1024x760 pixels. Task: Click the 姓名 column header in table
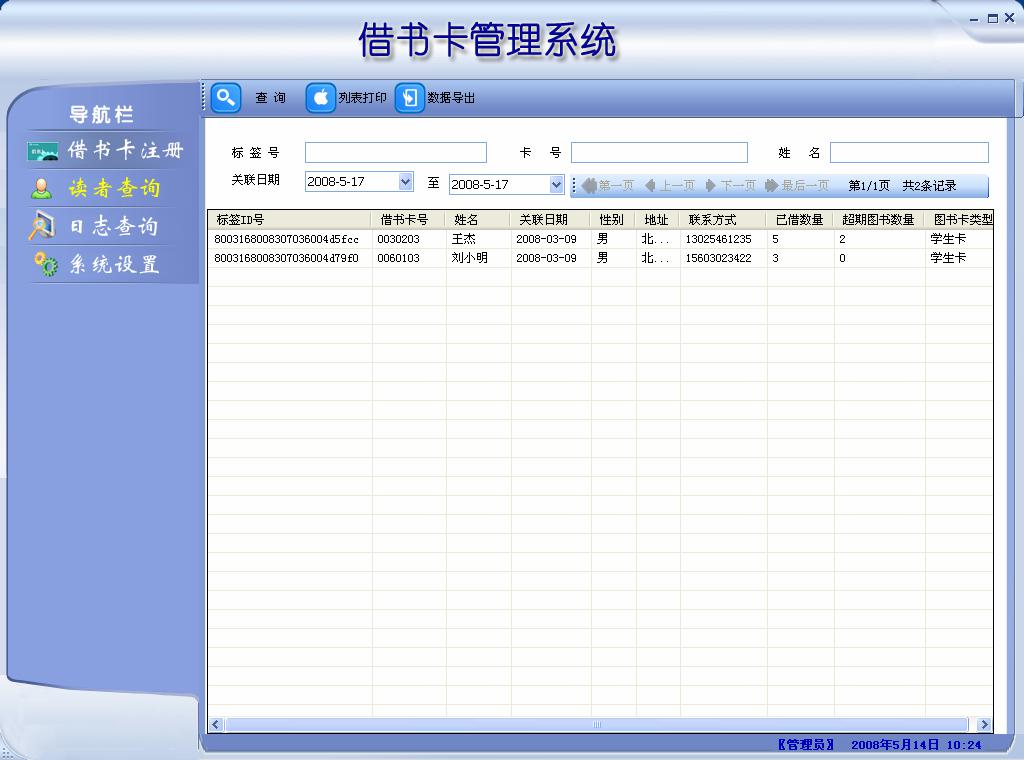click(x=478, y=220)
